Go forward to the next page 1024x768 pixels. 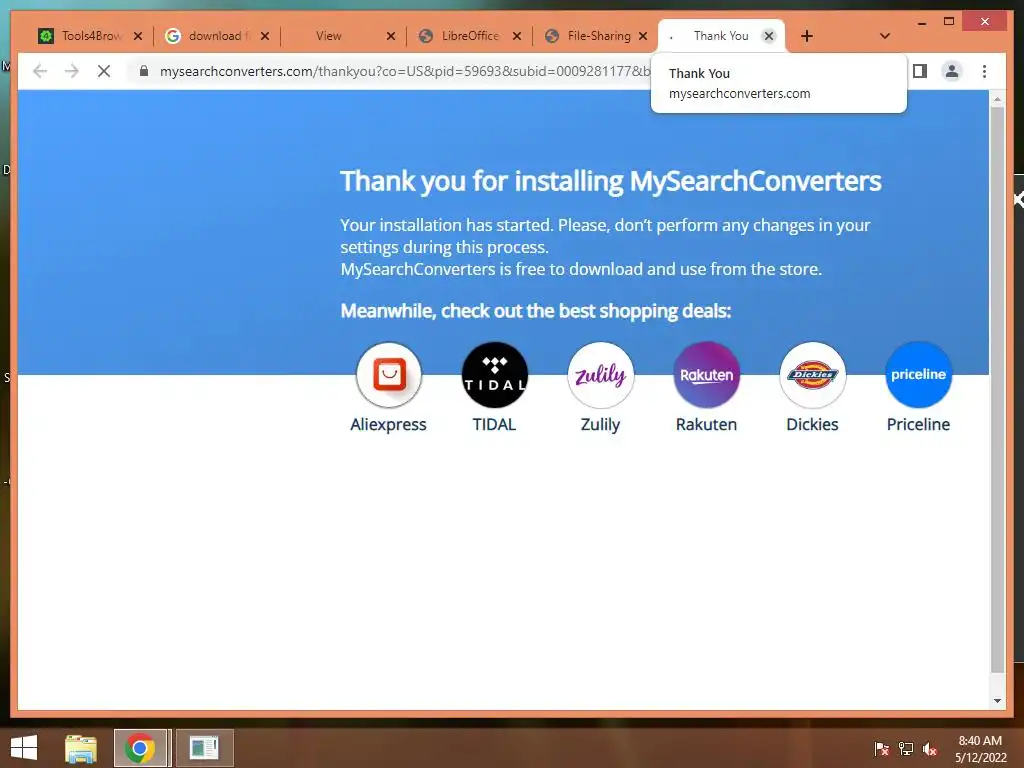pyautogui.click(x=72, y=71)
